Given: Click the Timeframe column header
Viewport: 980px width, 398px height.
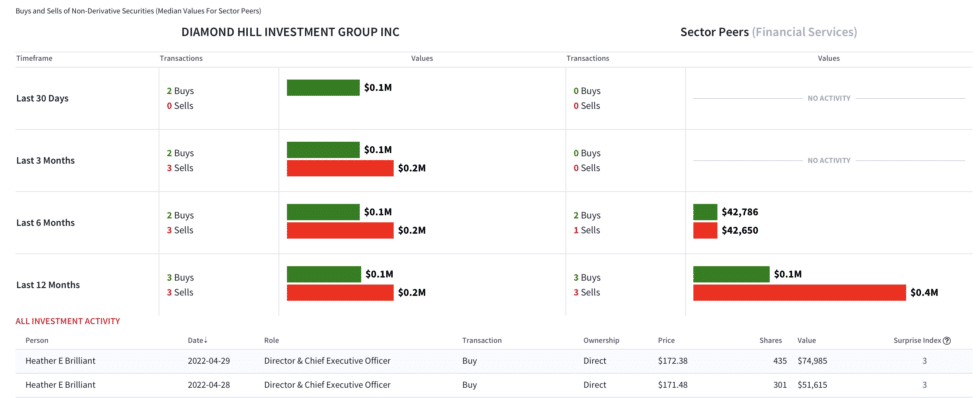Looking at the screenshot, I should [x=34, y=58].
